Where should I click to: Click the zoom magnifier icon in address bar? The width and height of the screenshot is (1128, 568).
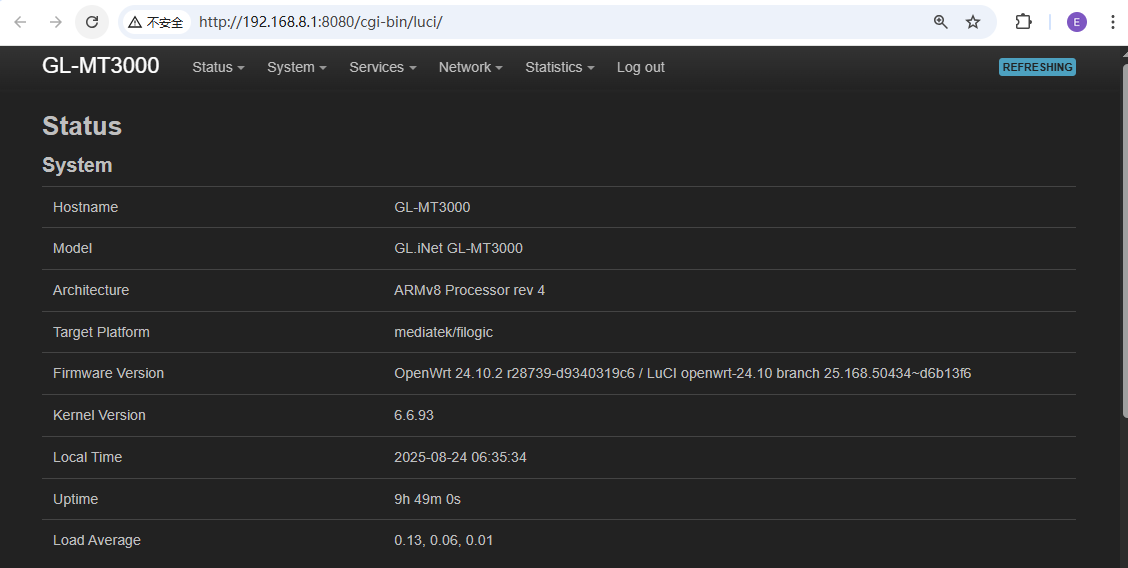(x=940, y=22)
